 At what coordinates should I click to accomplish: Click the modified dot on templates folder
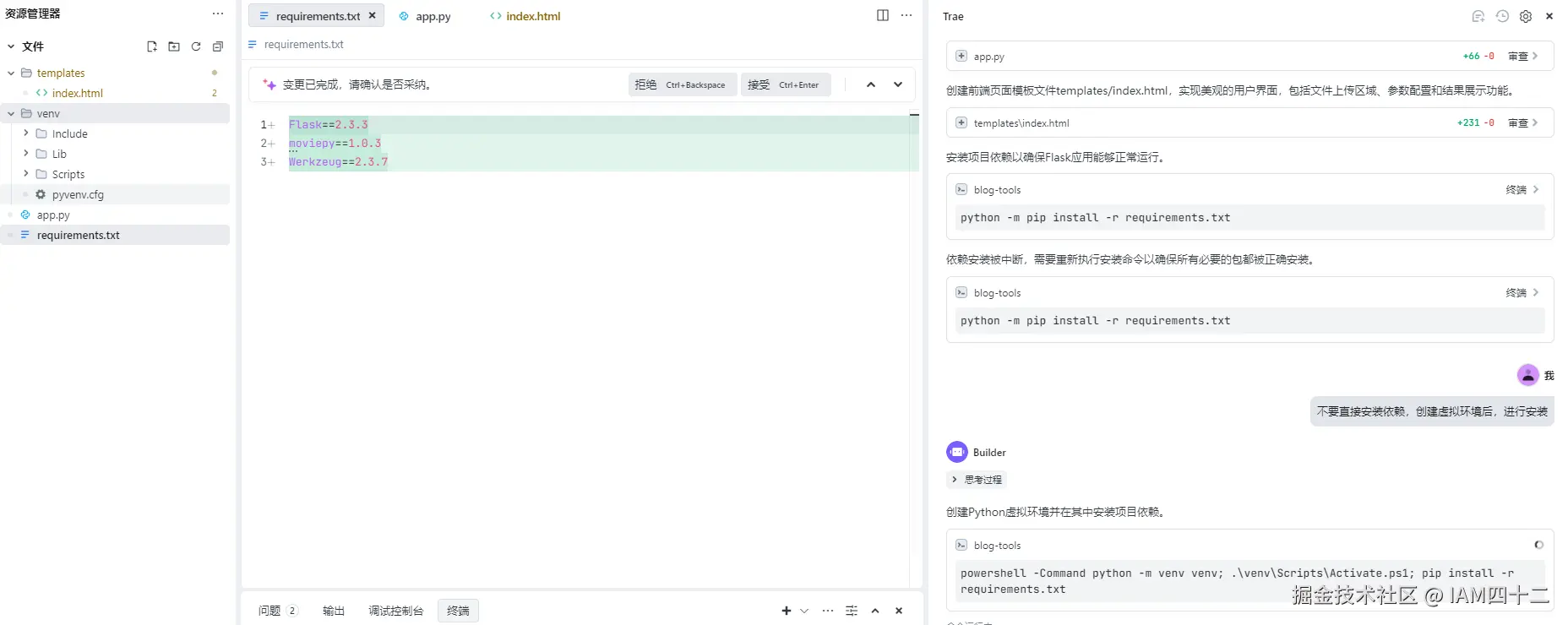[x=215, y=73]
